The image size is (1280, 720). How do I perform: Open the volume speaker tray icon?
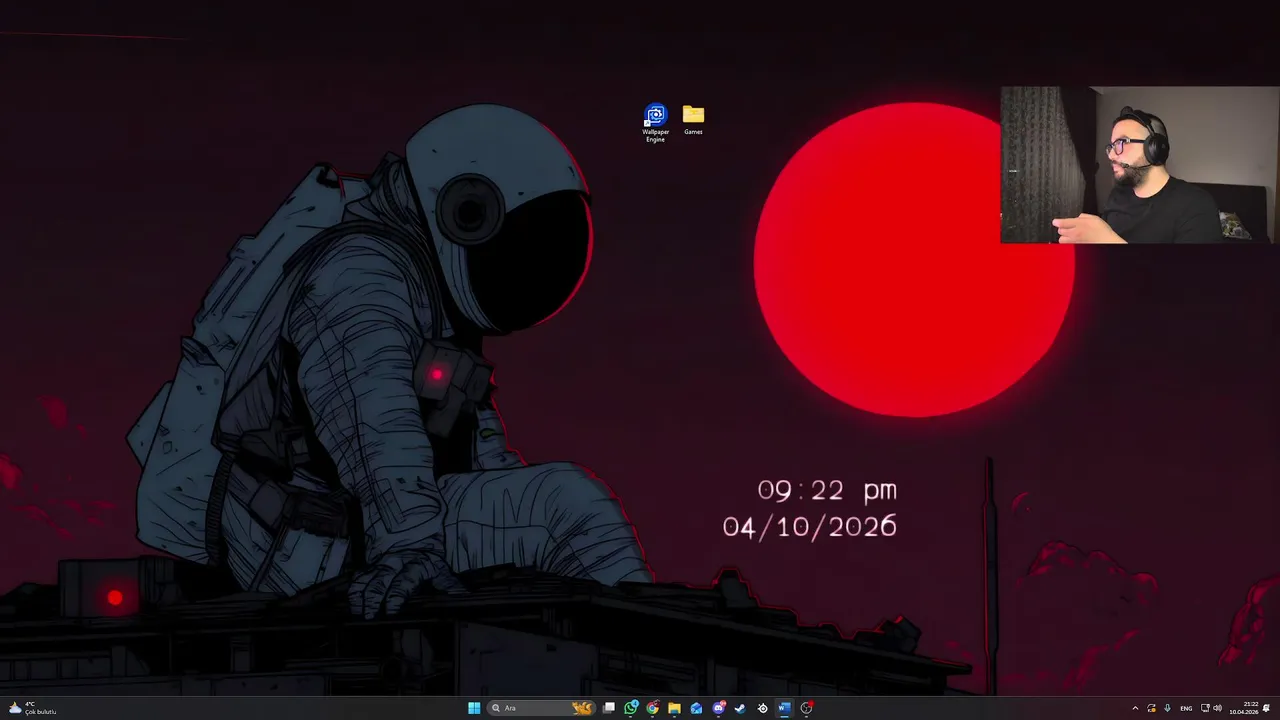[x=1217, y=708]
